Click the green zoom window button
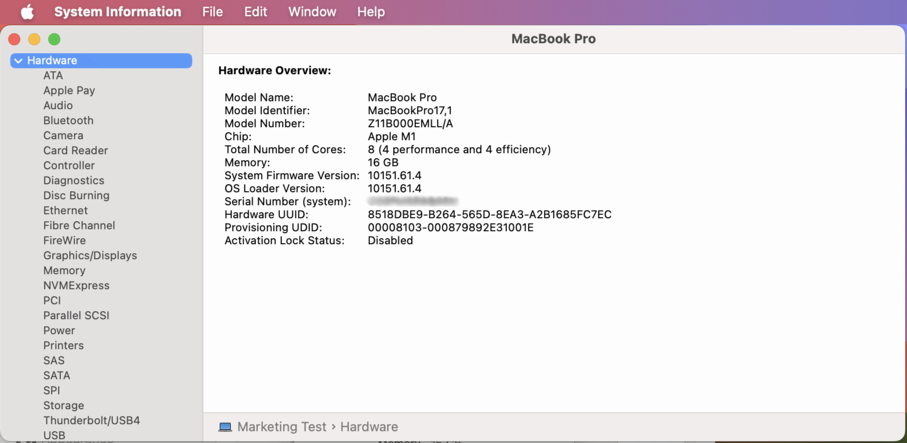This screenshot has width=907, height=443. point(54,39)
